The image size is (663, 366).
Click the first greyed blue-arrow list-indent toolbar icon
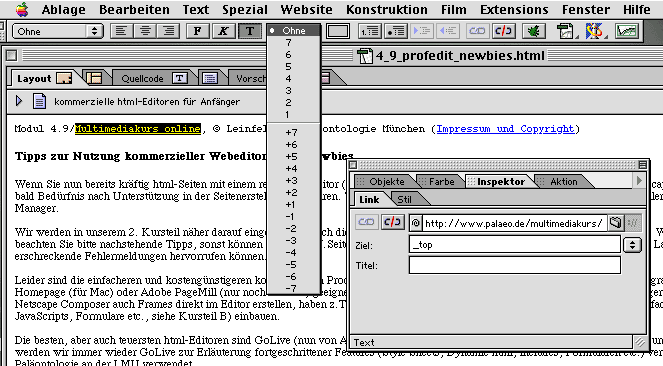[422, 31]
